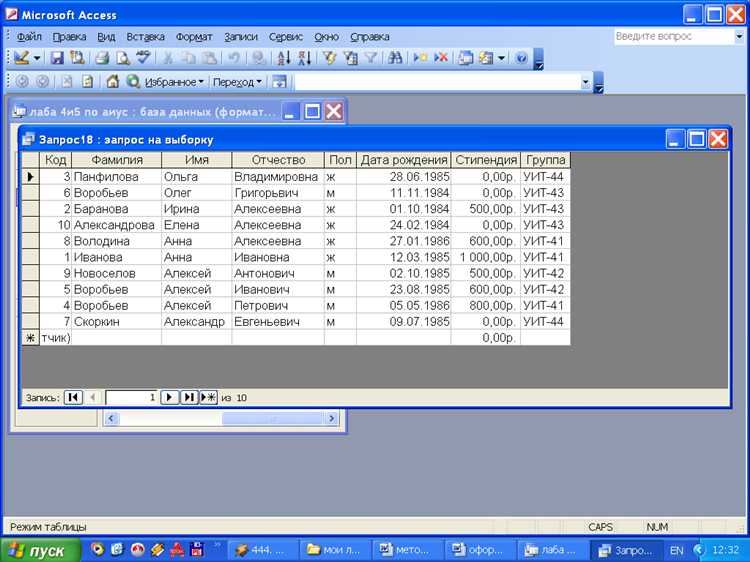Screen dimensions: 750x562
Task: Click the New Record toolbar icon
Action: 420,59
